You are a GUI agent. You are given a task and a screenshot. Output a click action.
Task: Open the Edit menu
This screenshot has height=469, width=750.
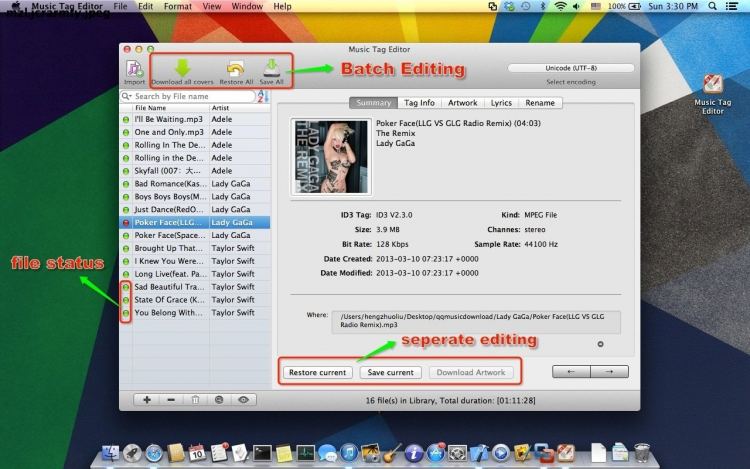[x=145, y=6]
